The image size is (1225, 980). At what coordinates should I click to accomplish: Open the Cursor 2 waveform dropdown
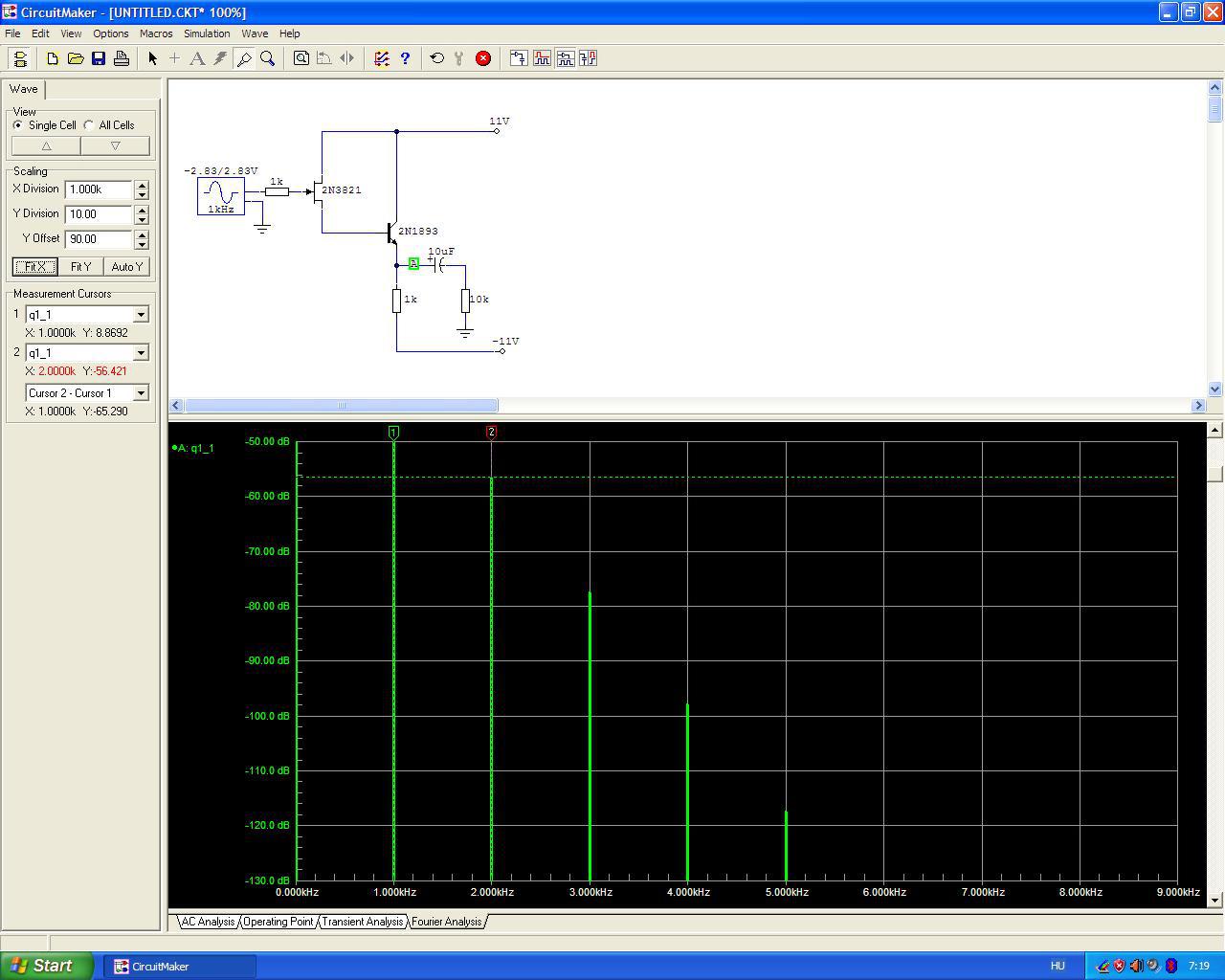point(141,353)
